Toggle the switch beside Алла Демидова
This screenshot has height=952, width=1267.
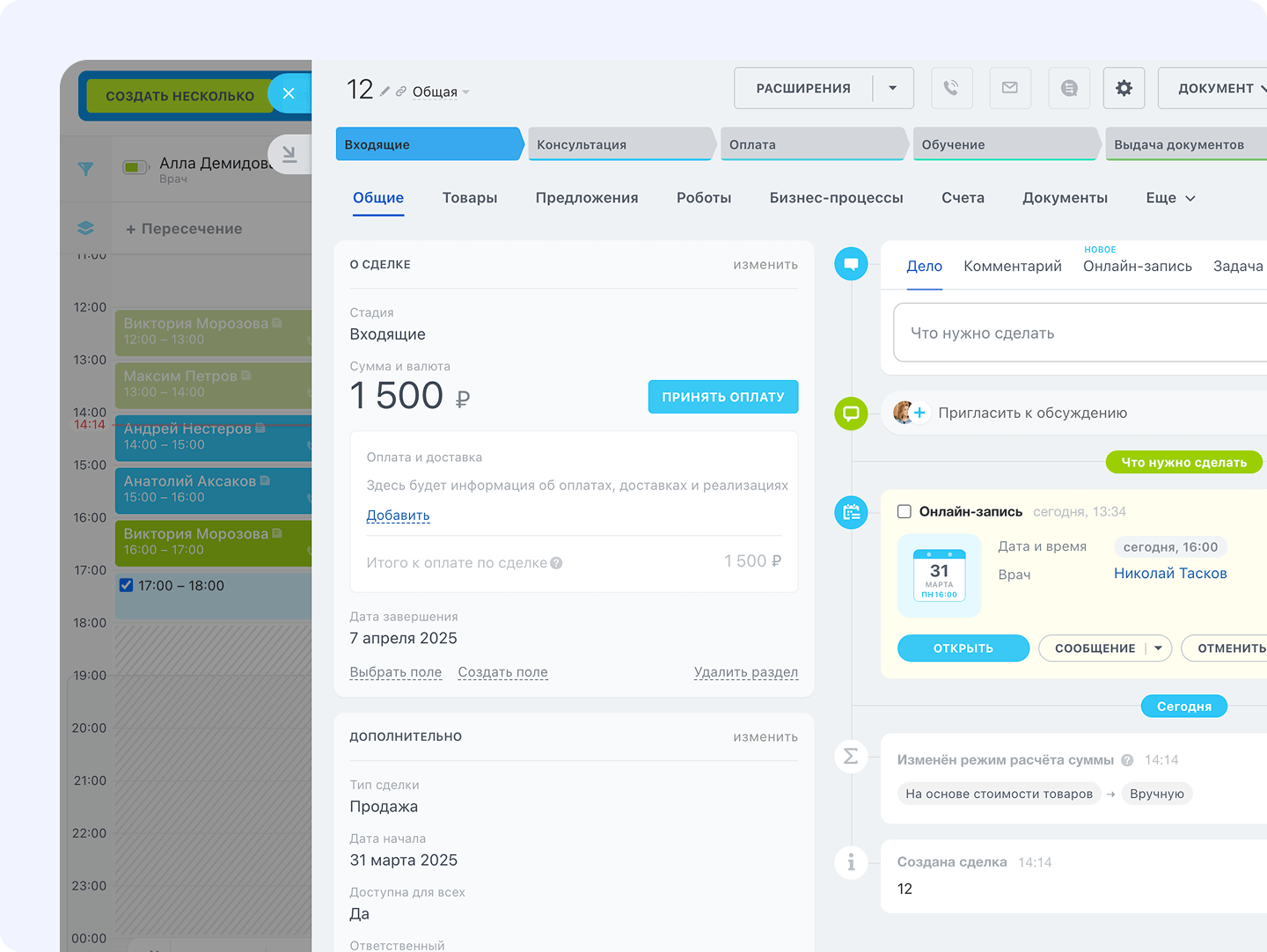click(x=135, y=167)
